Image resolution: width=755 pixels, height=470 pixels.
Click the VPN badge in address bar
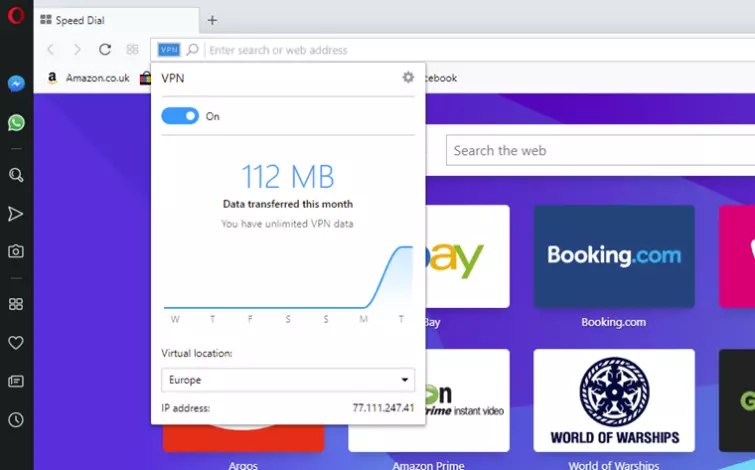169,49
